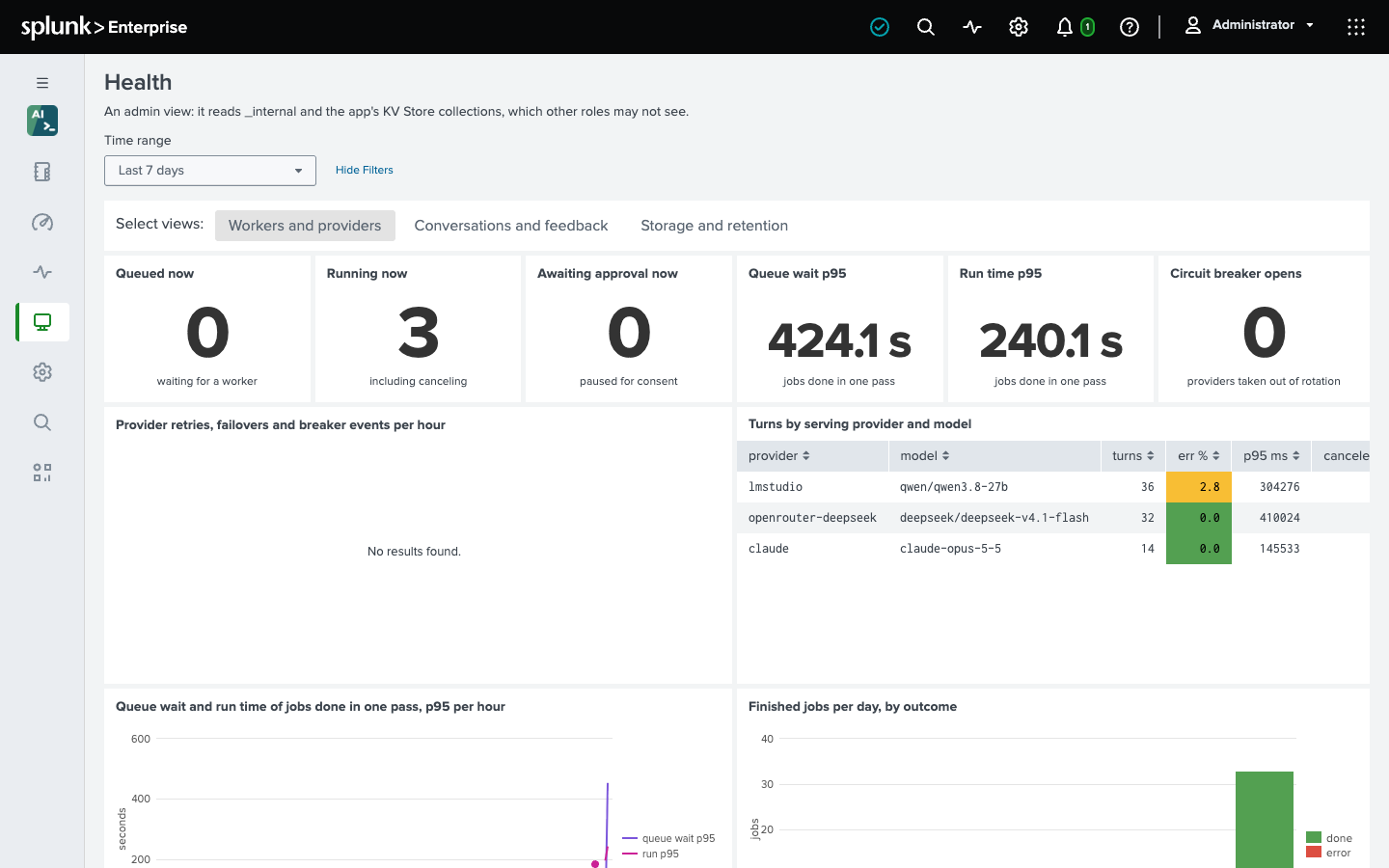Sort table by turns column
This screenshot has height=868, width=1389.
1133,456
